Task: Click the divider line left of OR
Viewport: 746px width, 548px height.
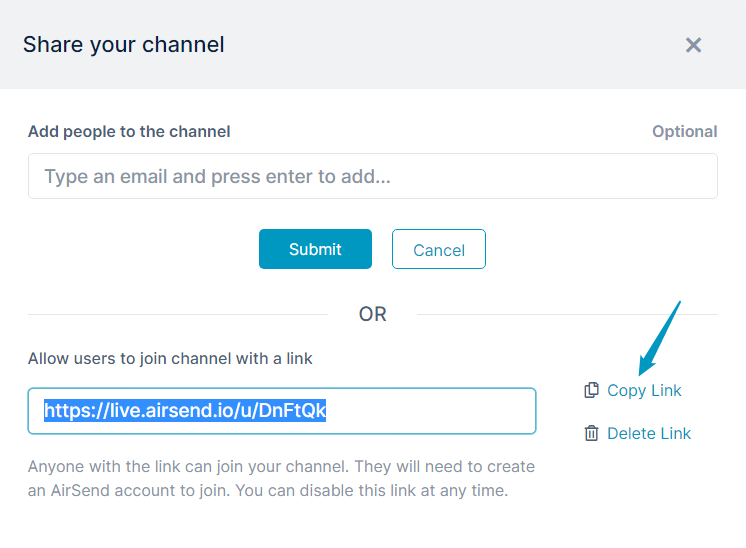Action: 178,314
